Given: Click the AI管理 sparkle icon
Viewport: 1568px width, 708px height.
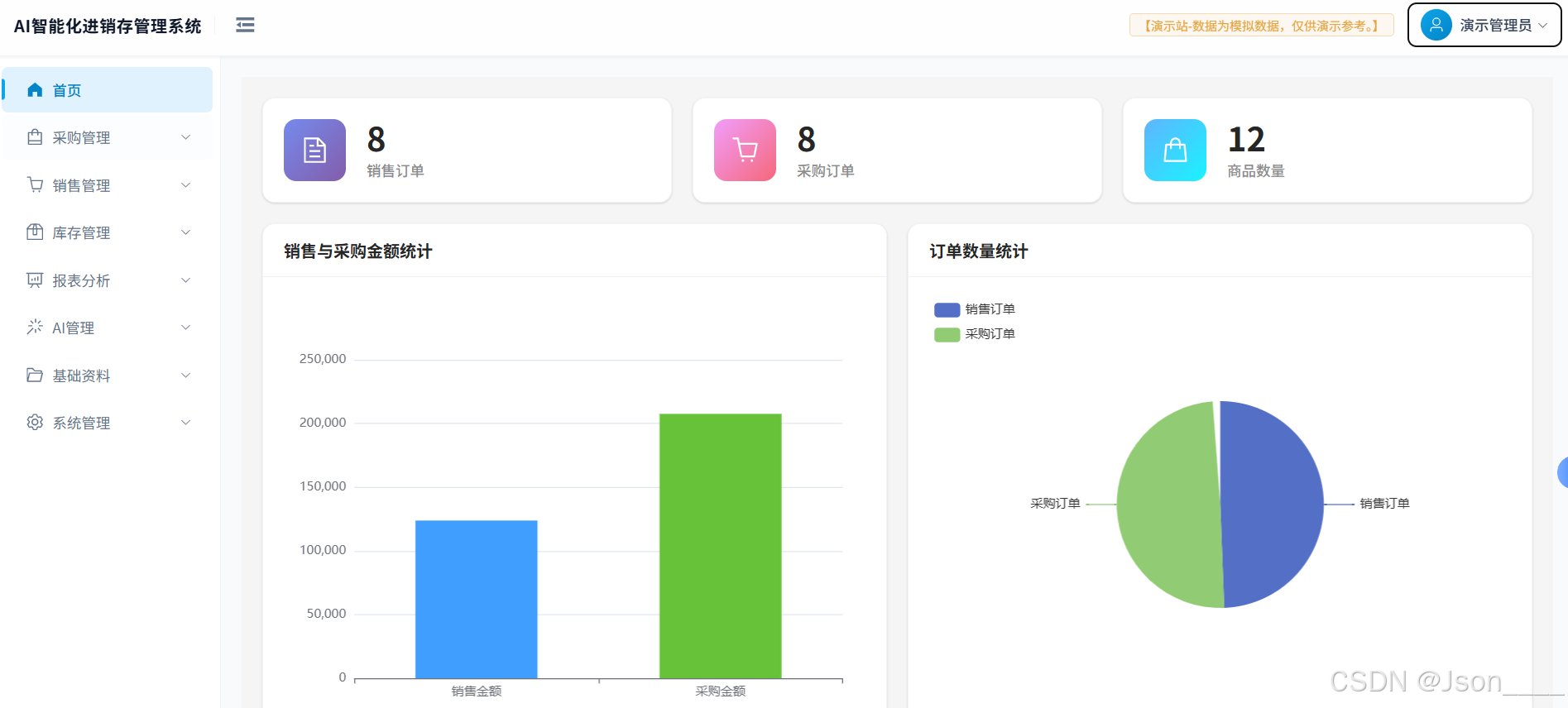Looking at the screenshot, I should click(35, 328).
